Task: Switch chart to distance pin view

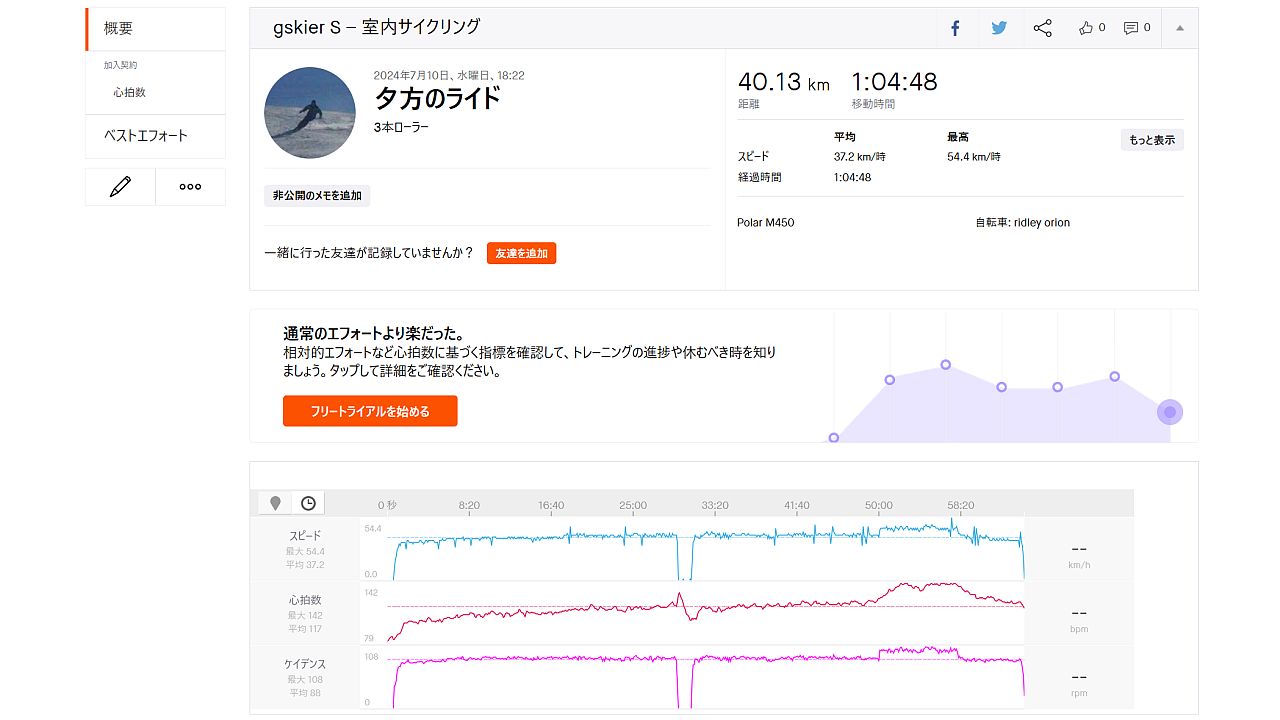Action: [275, 503]
